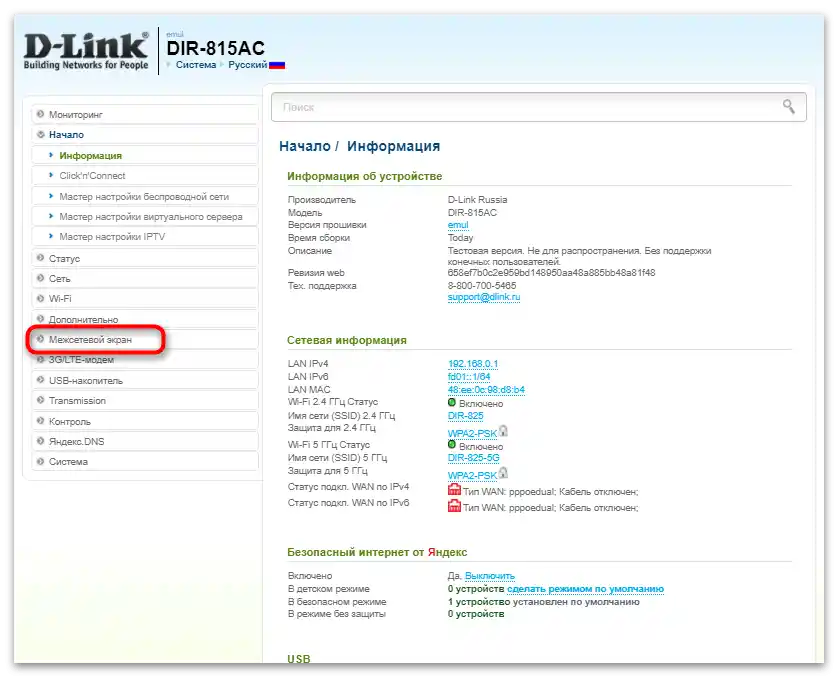The width and height of the screenshot is (838, 677).
Task: Click the LAN IPv4 192.168.0.1 link
Action: coord(473,364)
